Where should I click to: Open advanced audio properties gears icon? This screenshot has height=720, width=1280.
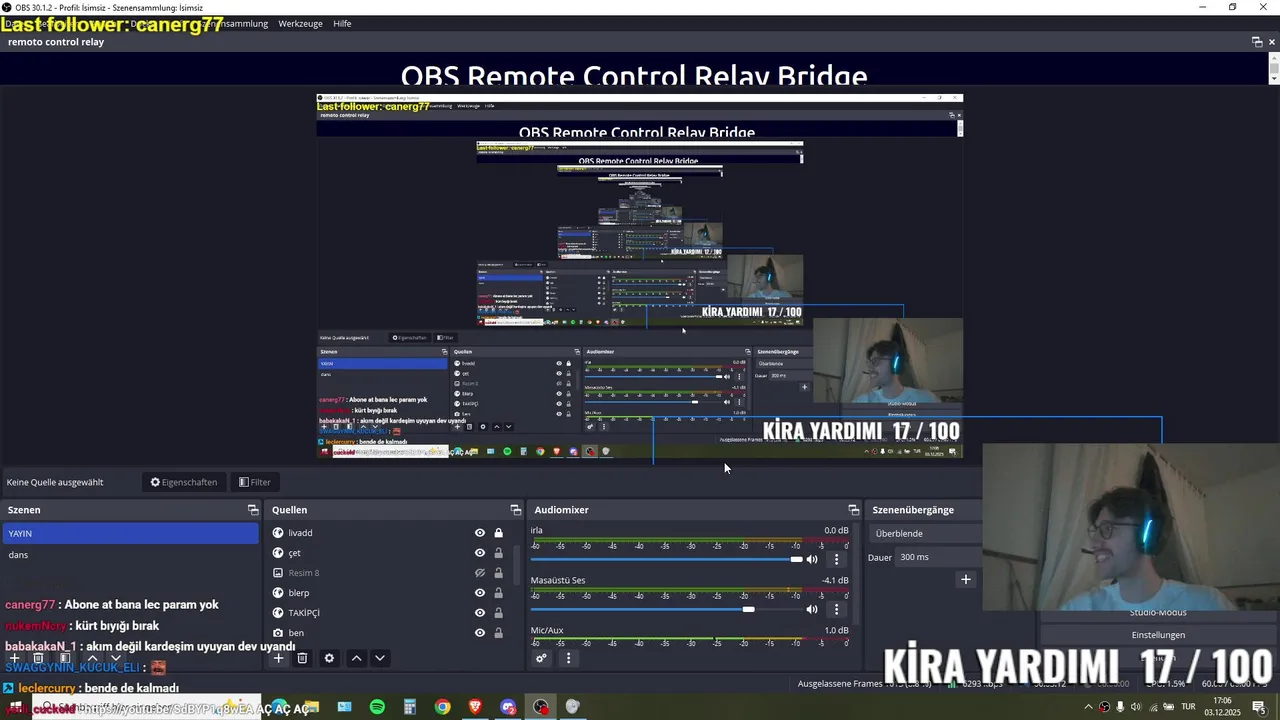point(541,658)
